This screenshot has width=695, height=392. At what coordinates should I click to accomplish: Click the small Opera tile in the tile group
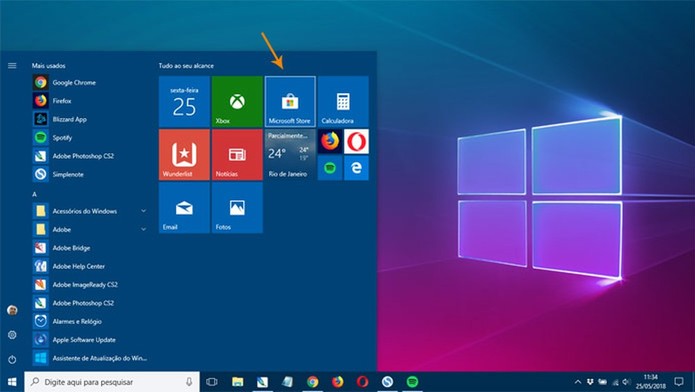pos(356,141)
